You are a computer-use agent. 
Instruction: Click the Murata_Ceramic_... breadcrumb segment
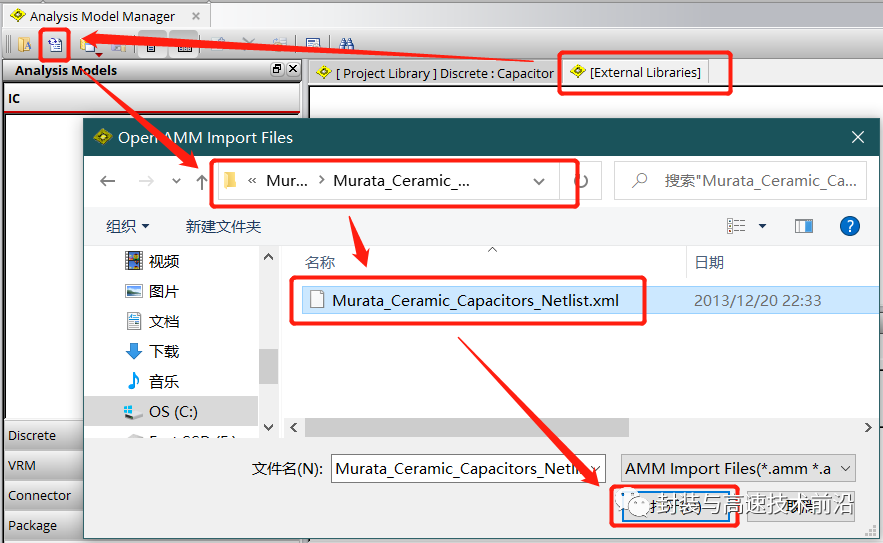click(401, 181)
